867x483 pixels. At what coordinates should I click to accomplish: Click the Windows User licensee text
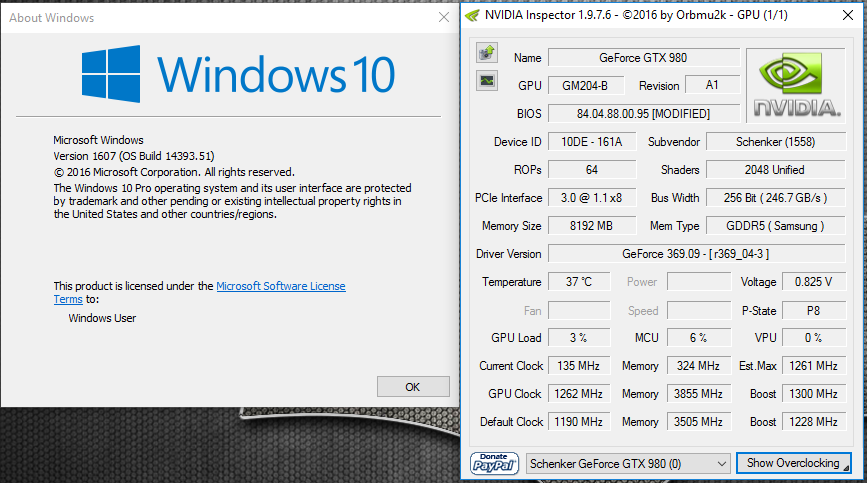coord(102,318)
